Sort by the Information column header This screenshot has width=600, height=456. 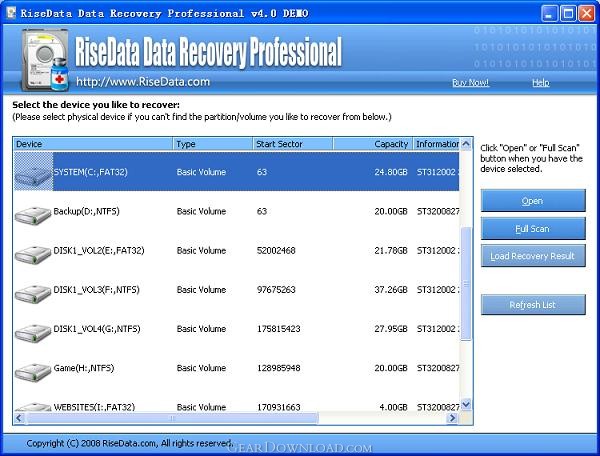436,144
